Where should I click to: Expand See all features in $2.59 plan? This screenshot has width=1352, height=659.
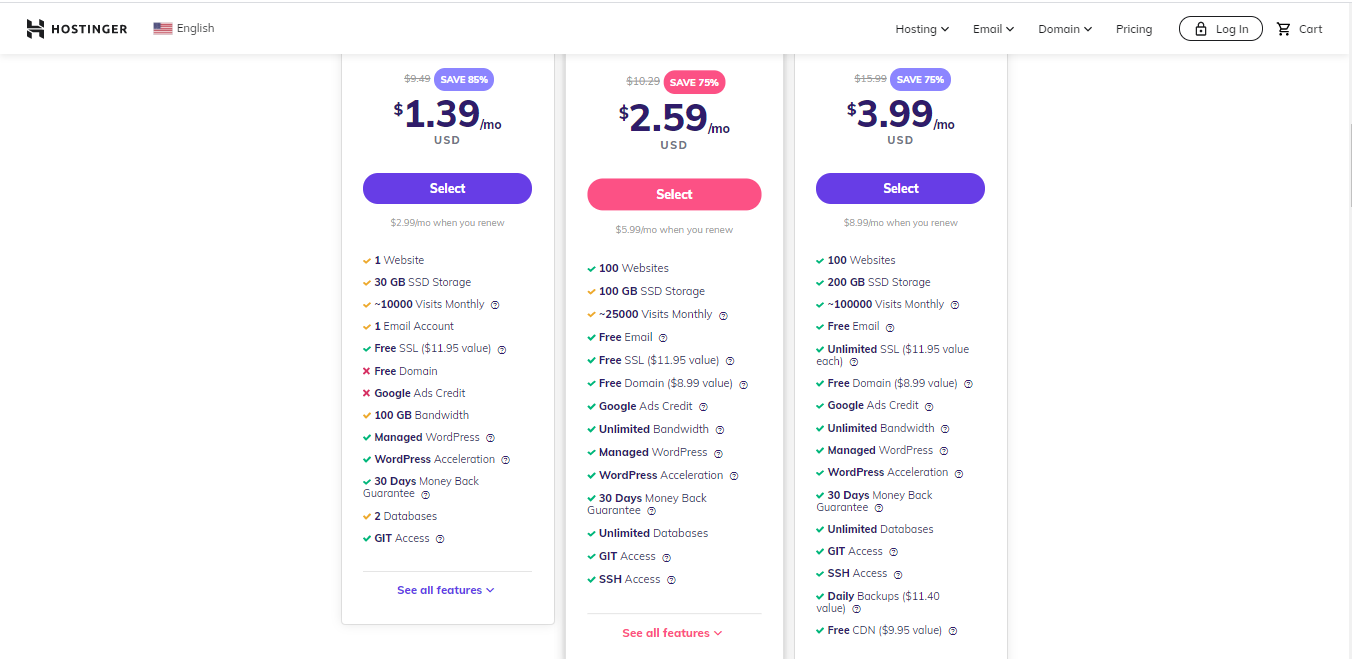click(672, 633)
